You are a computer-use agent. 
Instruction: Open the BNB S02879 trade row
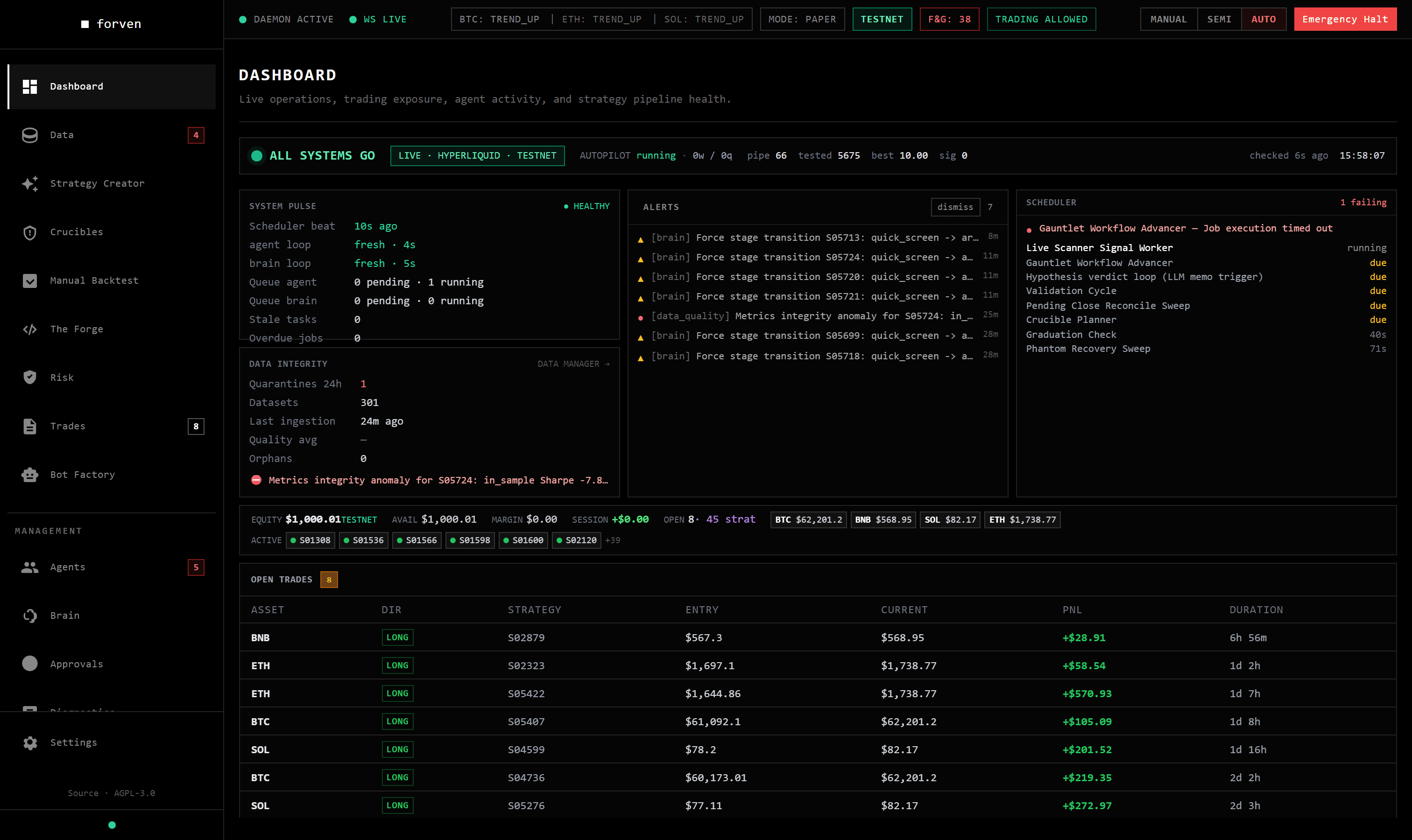pos(818,637)
